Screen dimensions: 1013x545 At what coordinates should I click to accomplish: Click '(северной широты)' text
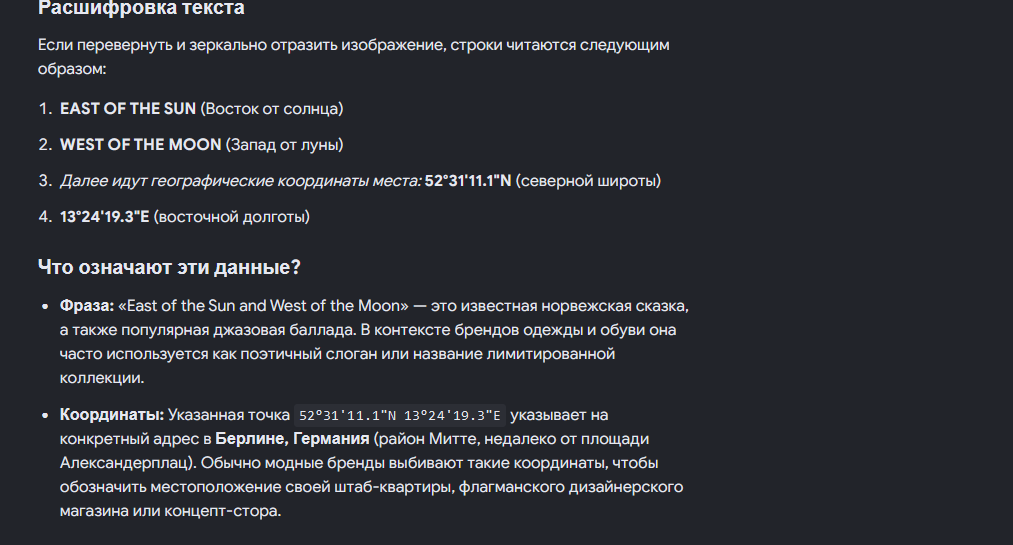[589, 181]
